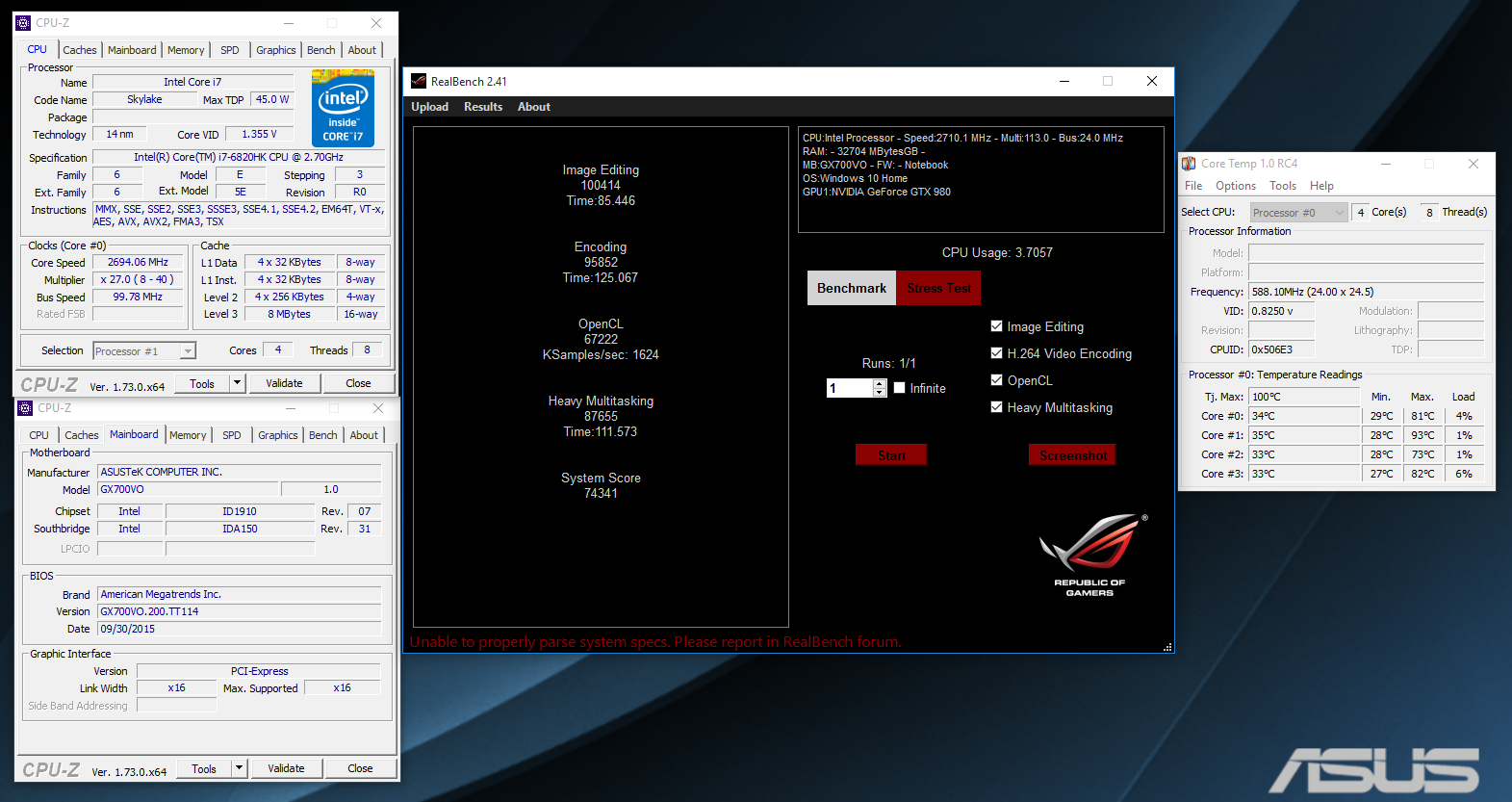
Task: Click the Core Temp title bar icon
Action: click(1189, 164)
